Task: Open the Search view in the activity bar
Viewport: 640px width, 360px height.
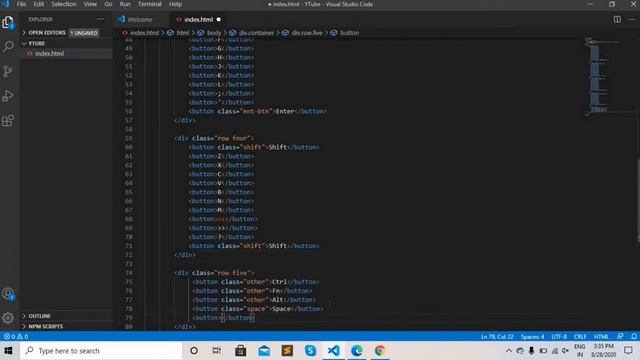Action: click(x=8, y=47)
